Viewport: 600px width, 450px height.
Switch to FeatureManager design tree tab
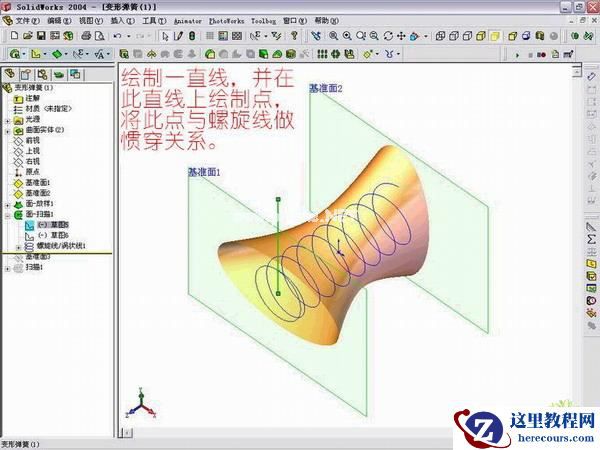10,73
